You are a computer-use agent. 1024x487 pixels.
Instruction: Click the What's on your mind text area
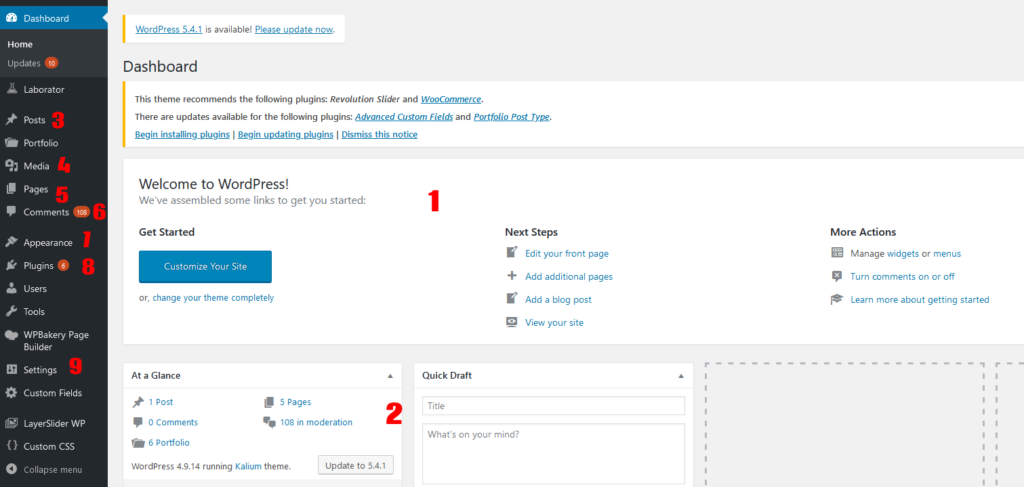tap(553, 454)
